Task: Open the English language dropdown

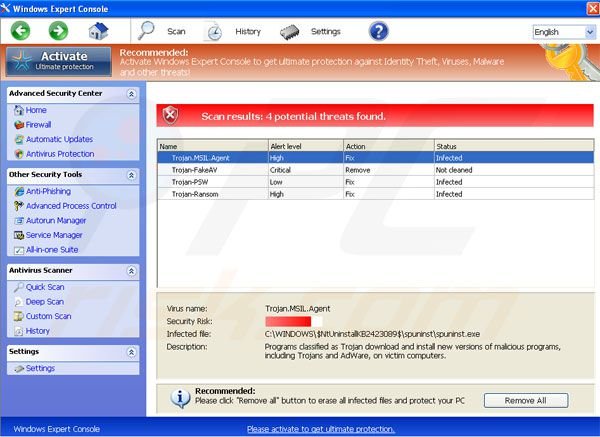Action: 563,32
